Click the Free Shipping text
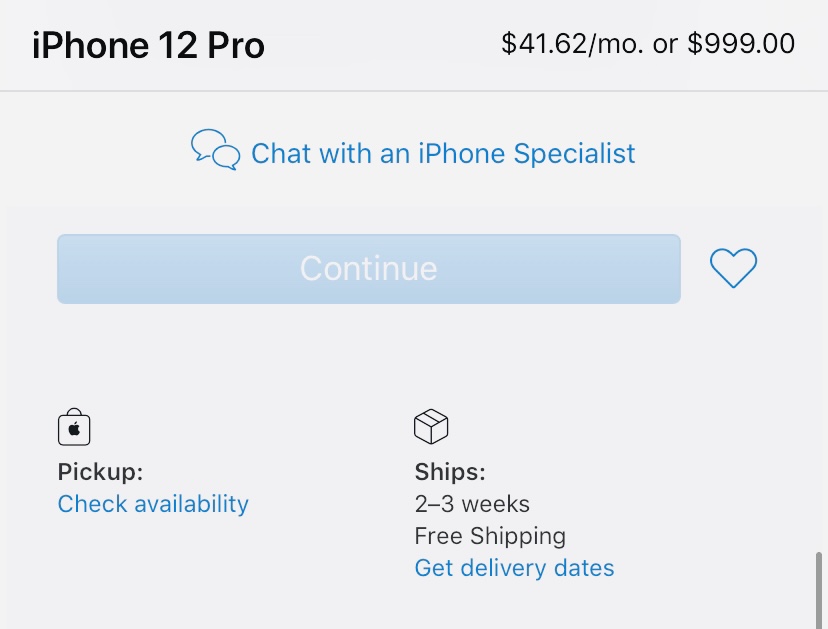Viewport: 828px width, 629px height. [490, 536]
